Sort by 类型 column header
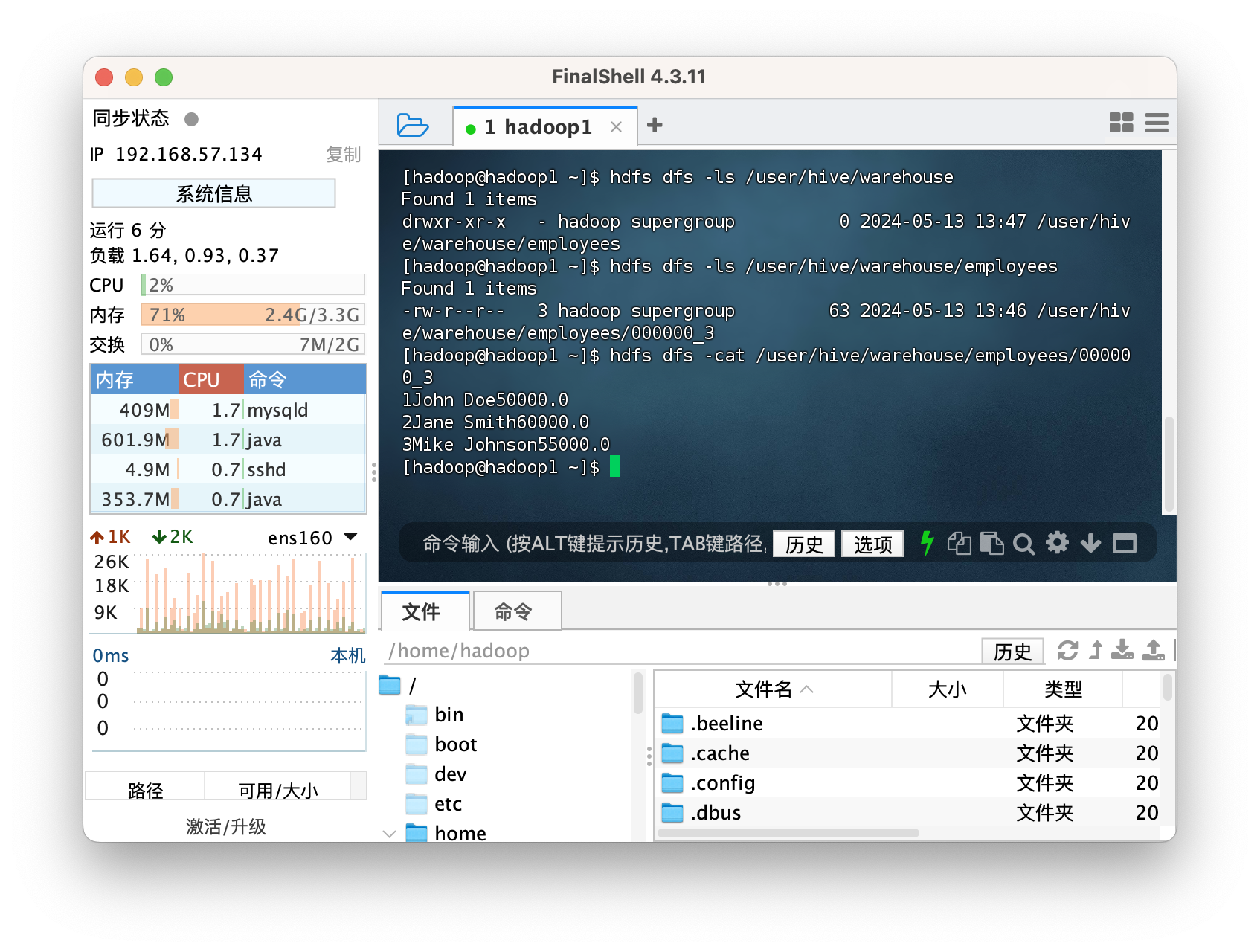Viewport: 1260px width, 952px height. pos(1062,689)
